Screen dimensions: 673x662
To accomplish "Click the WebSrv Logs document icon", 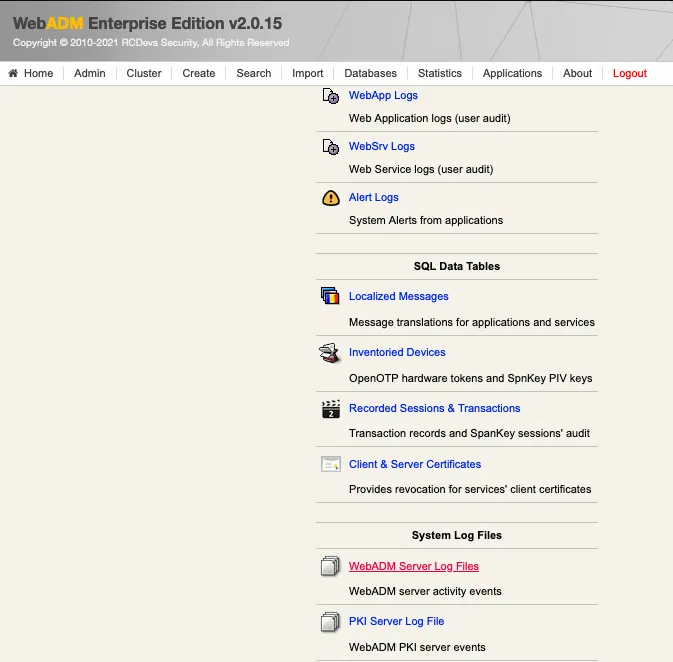I will coord(330,147).
